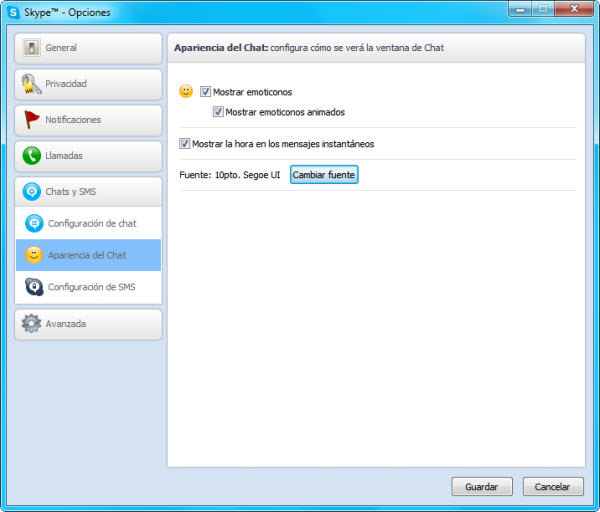Collapse the Chats y SMS section

tap(88, 192)
